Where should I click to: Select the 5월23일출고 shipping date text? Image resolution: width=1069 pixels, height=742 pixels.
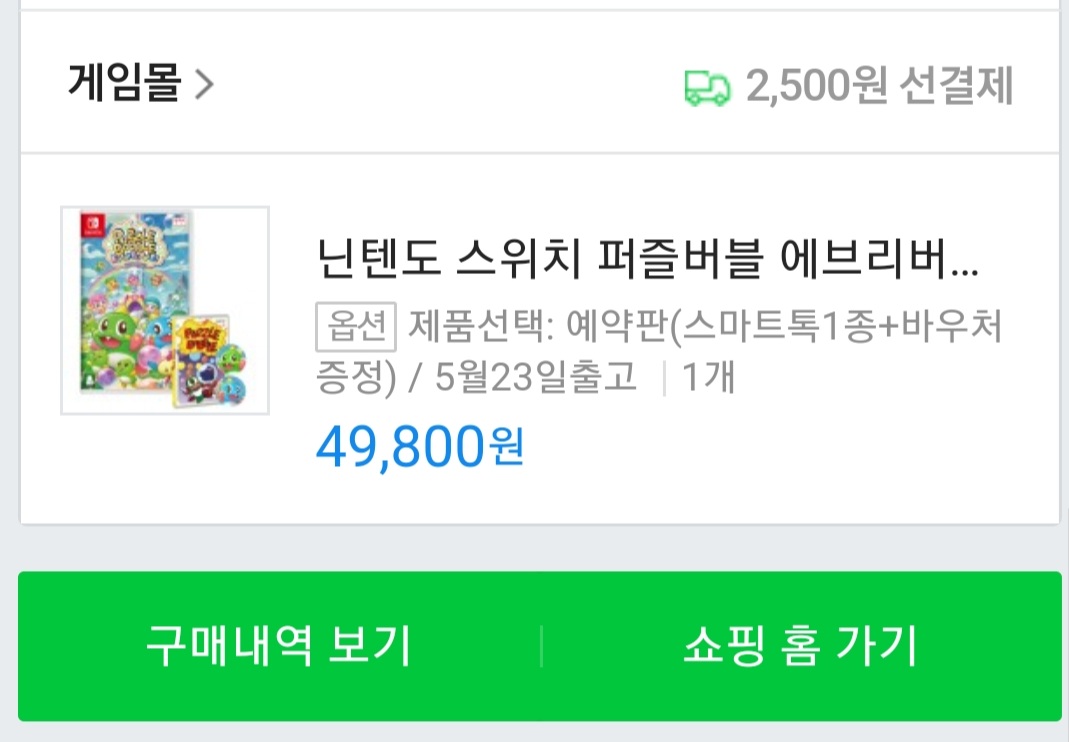(x=535, y=377)
